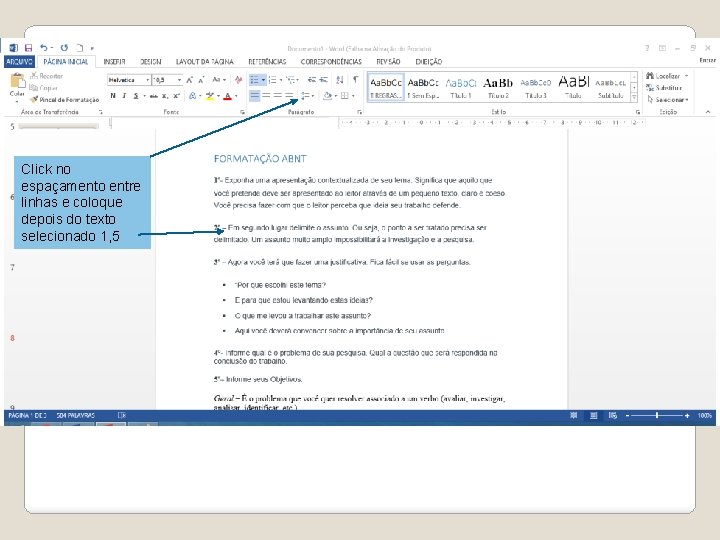Image resolution: width=720 pixels, height=540 pixels.
Task: Toggle superscript formatting
Action: (x=176, y=96)
